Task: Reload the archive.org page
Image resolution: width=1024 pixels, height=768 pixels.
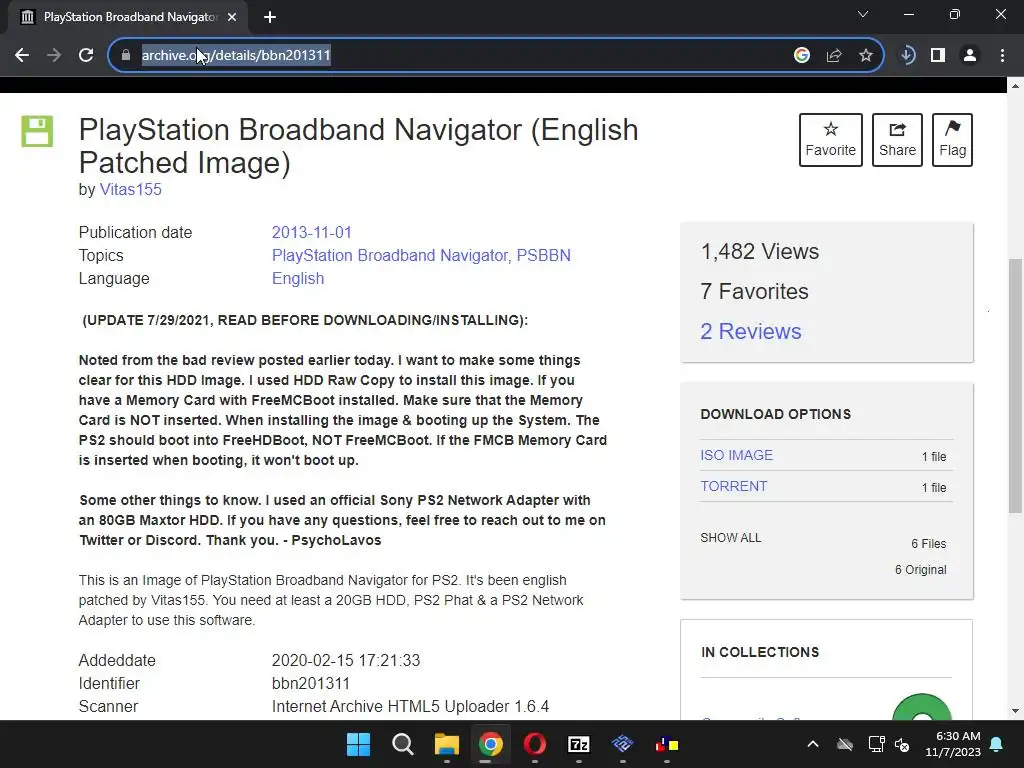Action: 86,56
